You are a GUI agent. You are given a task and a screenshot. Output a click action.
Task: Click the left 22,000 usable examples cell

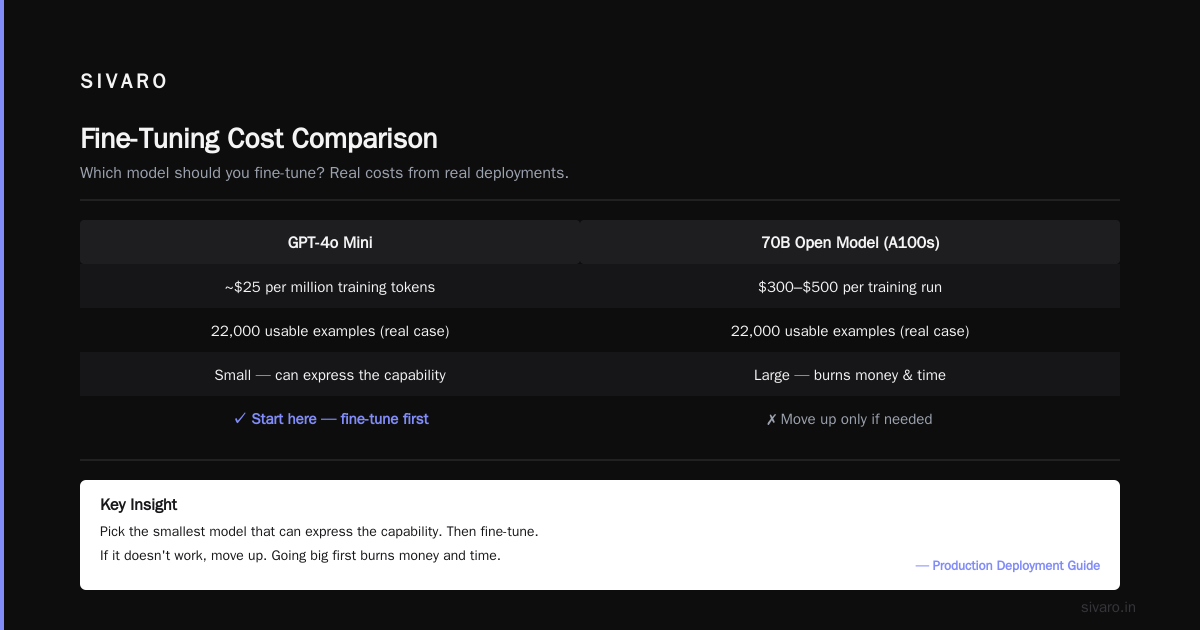tap(330, 331)
